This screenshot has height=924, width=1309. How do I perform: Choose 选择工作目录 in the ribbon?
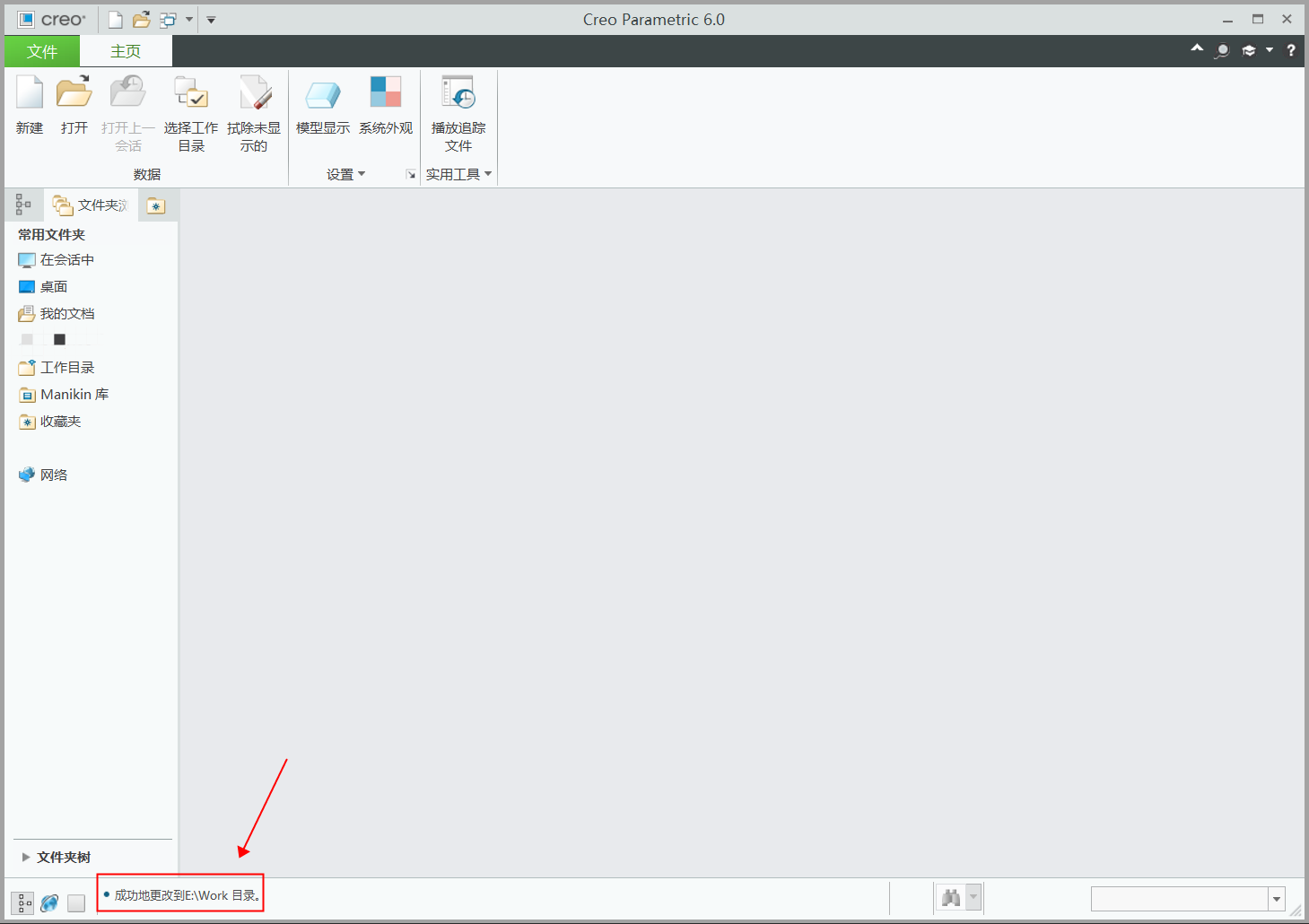(191, 114)
